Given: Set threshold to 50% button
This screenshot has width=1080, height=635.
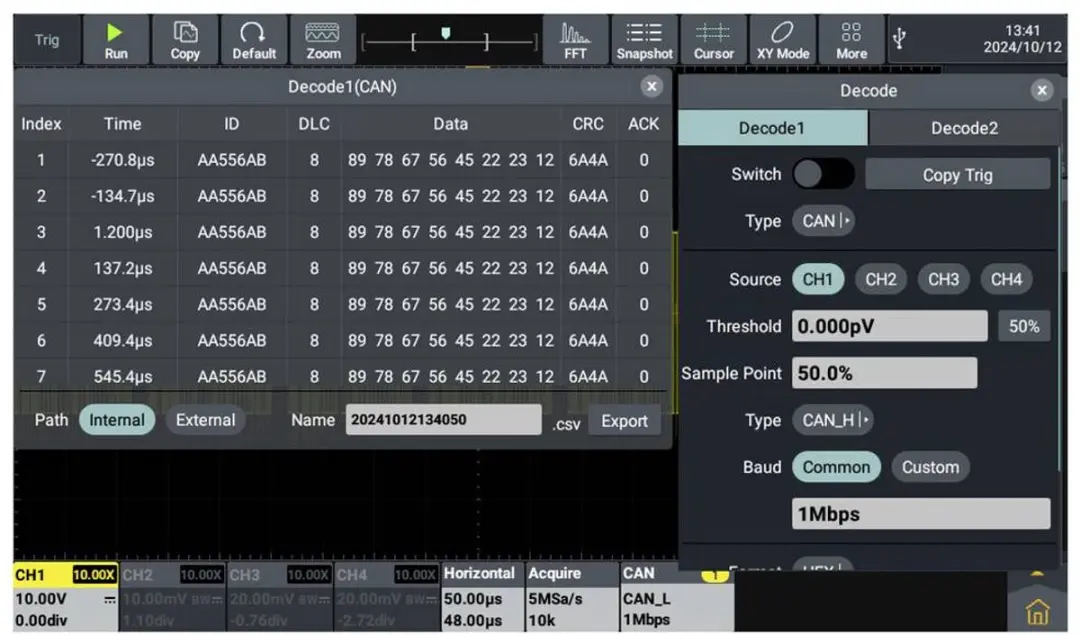Looking at the screenshot, I should (1024, 326).
